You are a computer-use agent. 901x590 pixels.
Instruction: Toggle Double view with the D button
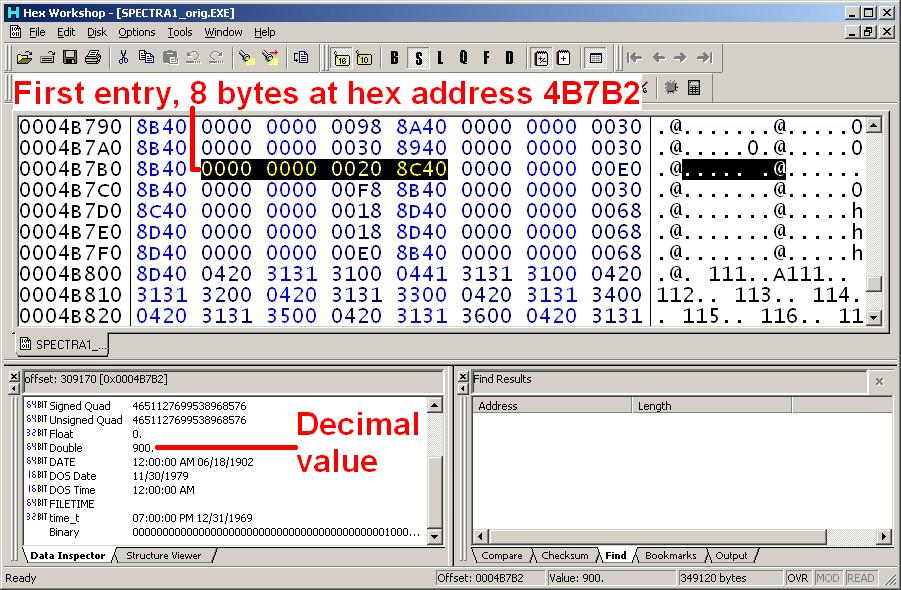[509, 57]
